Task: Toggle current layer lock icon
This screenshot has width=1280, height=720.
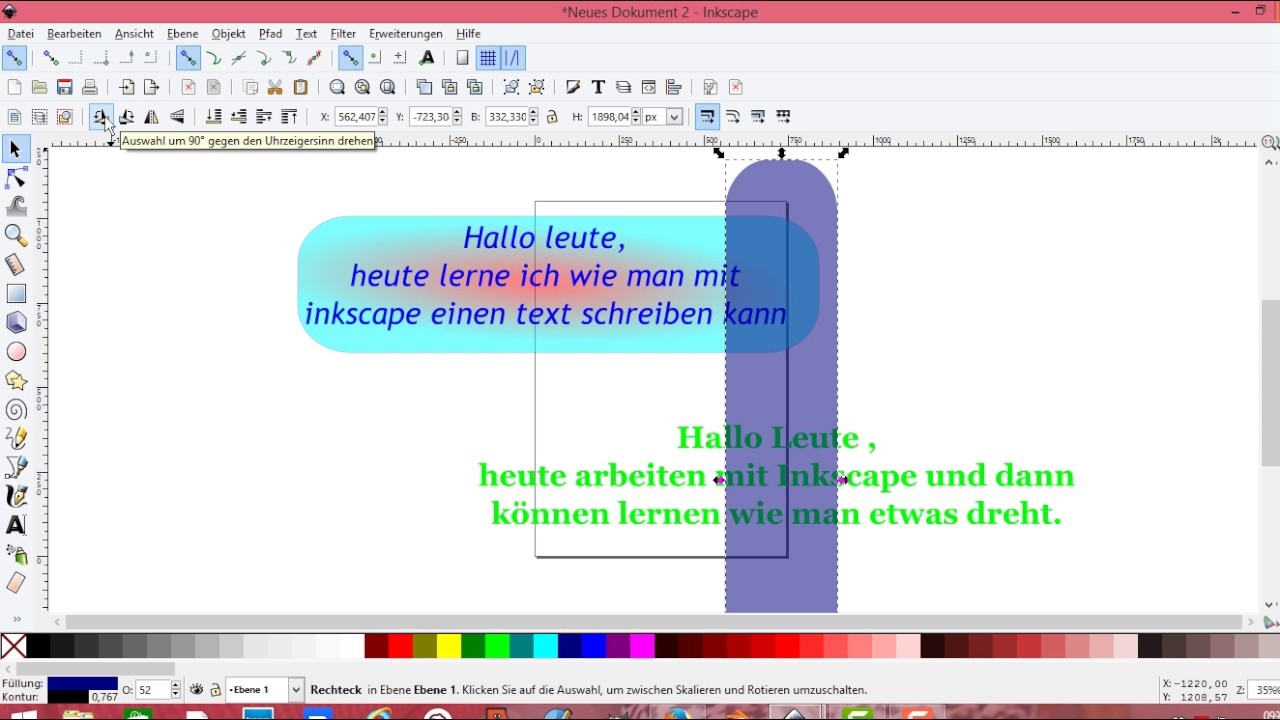Action: pos(215,690)
